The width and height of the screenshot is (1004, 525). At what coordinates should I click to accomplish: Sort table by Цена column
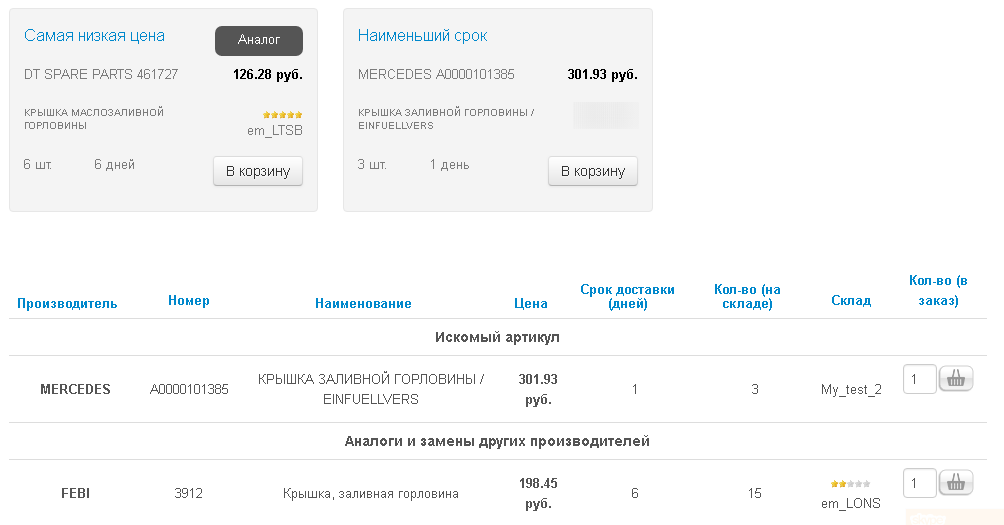click(531, 303)
